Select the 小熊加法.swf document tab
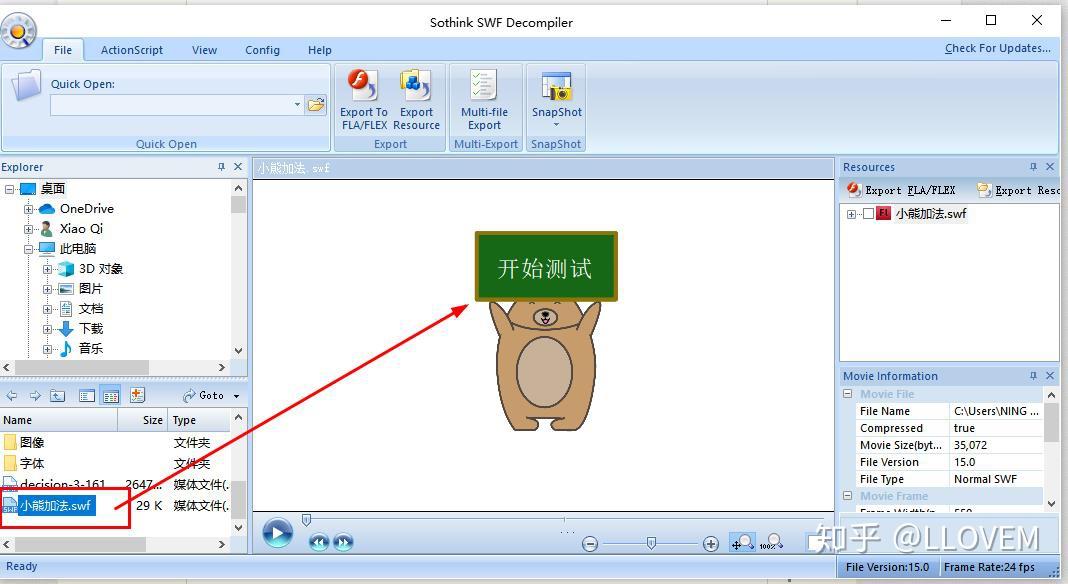 (x=294, y=168)
